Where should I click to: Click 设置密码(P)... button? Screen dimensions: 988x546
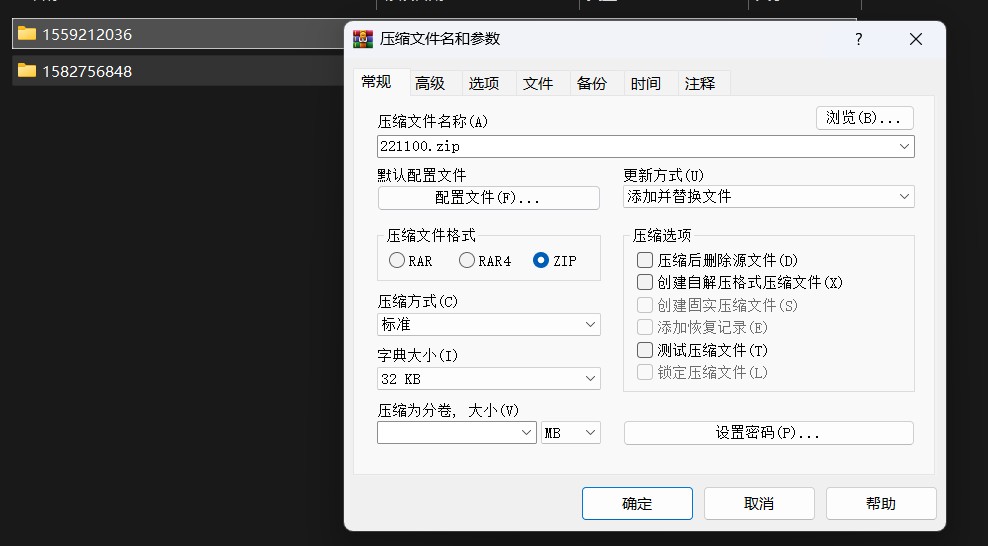tap(769, 433)
